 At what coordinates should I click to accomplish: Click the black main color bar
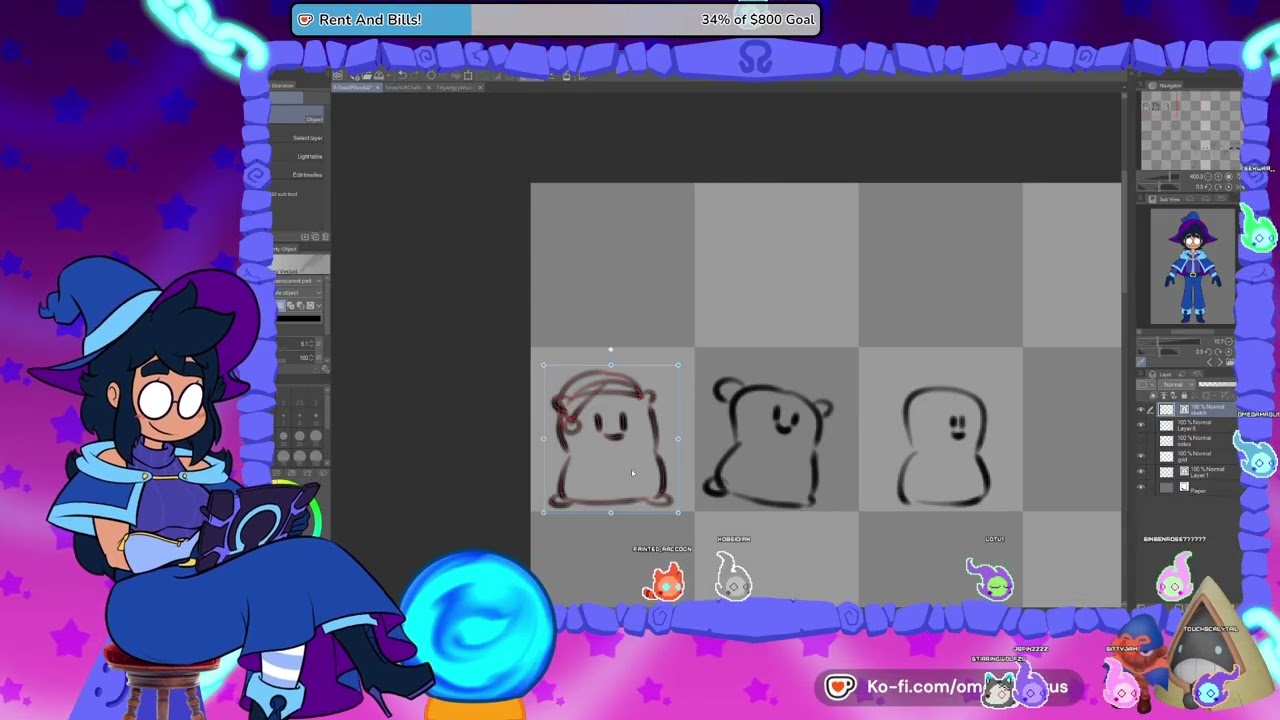[x=298, y=318]
